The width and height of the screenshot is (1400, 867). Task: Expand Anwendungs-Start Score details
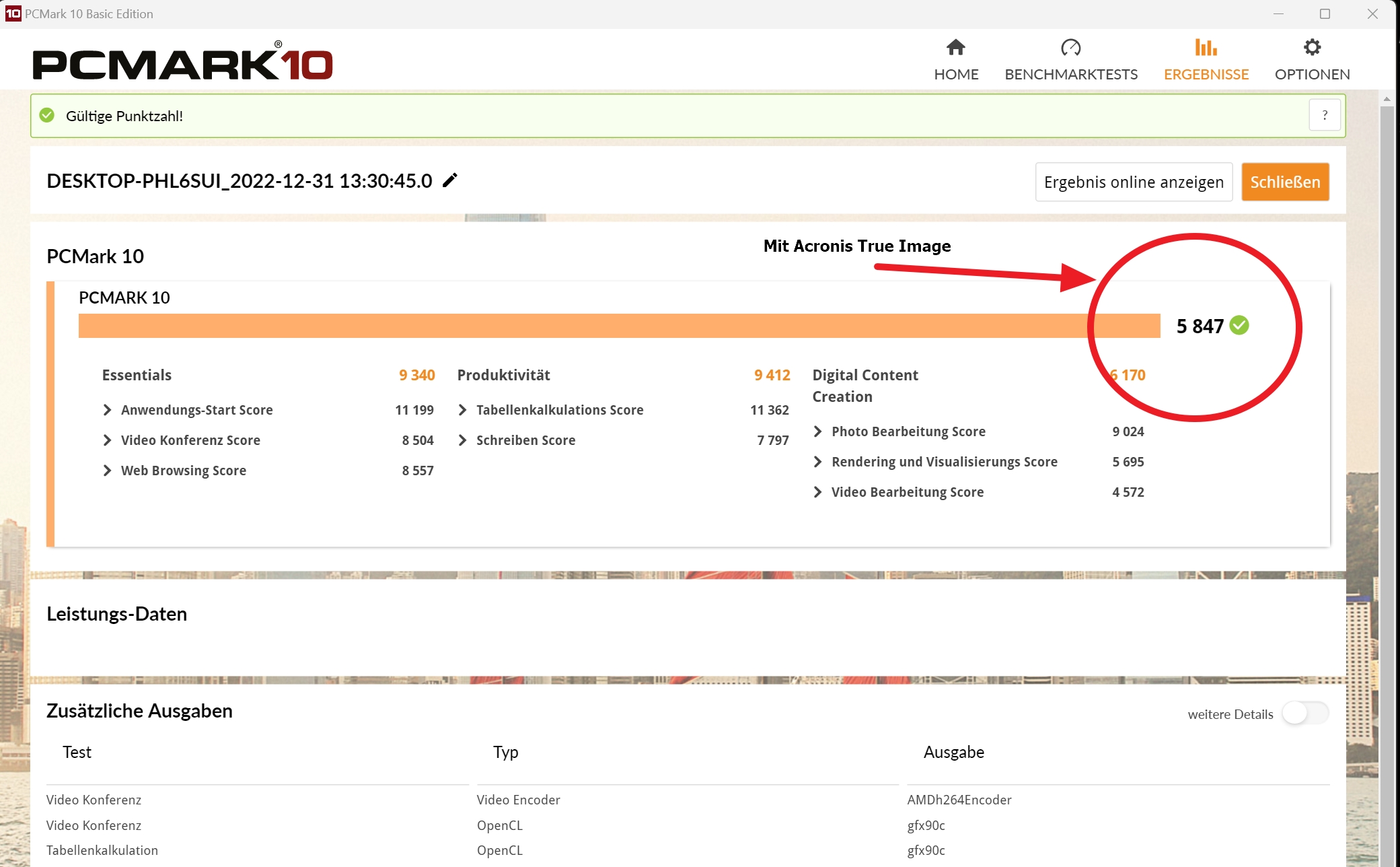click(108, 410)
